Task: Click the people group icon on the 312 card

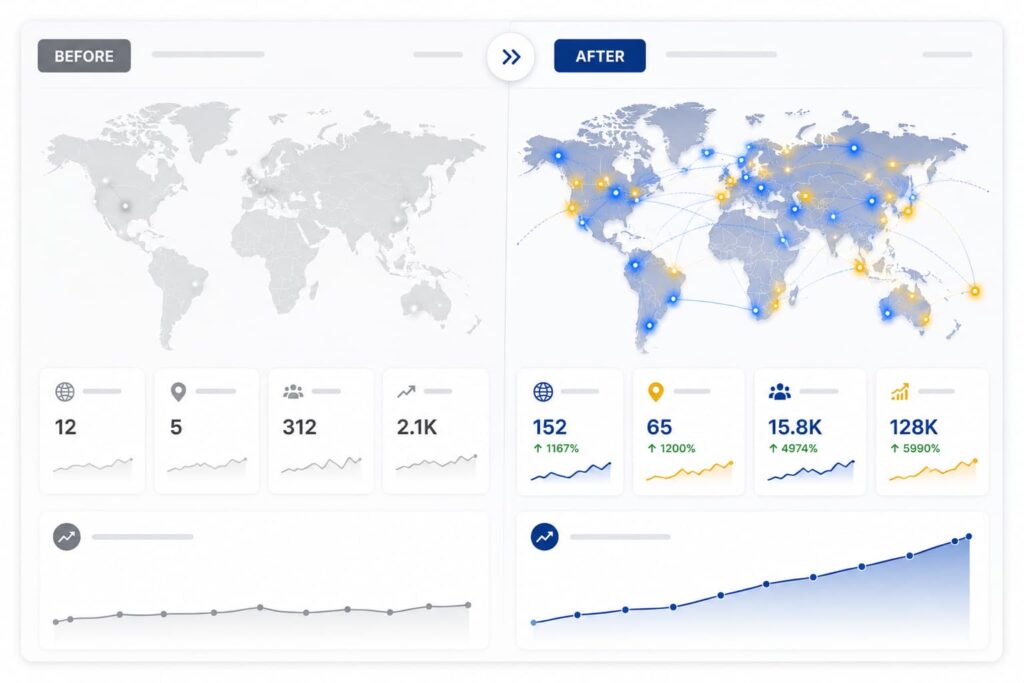Action: pyautogui.click(x=293, y=392)
